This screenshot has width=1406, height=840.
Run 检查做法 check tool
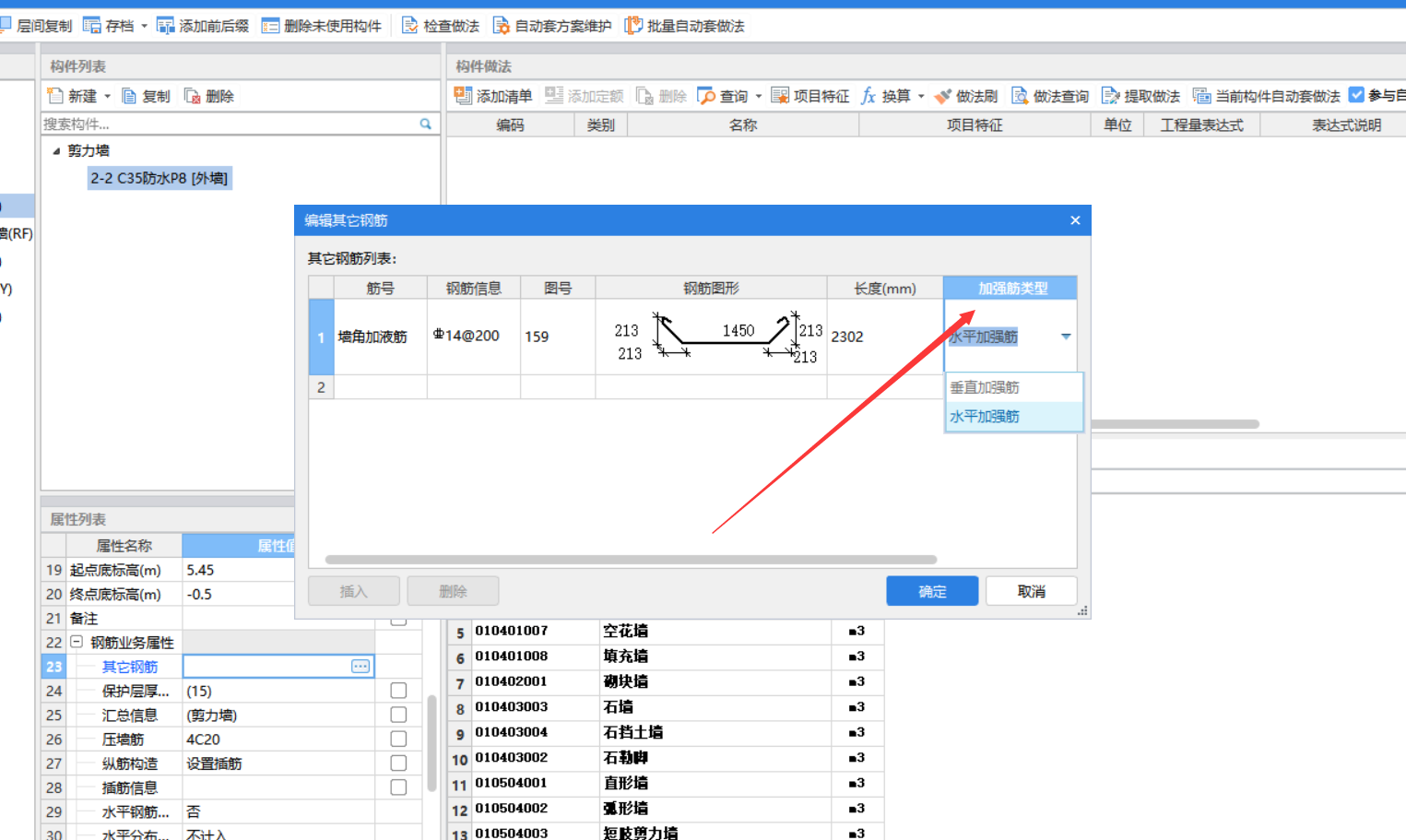(x=441, y=25)
